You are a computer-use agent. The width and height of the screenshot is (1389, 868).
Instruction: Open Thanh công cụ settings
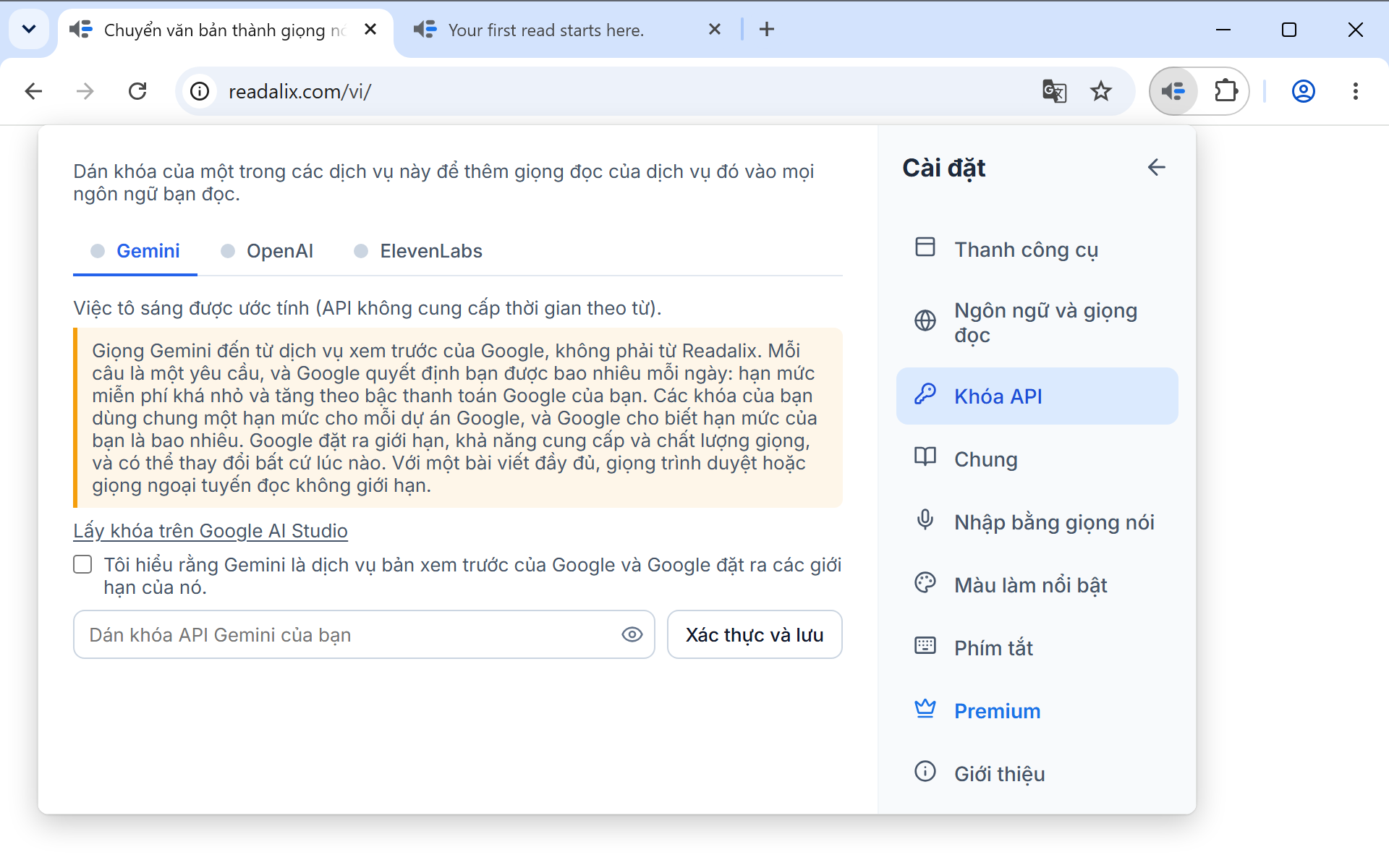(1037, 250)
